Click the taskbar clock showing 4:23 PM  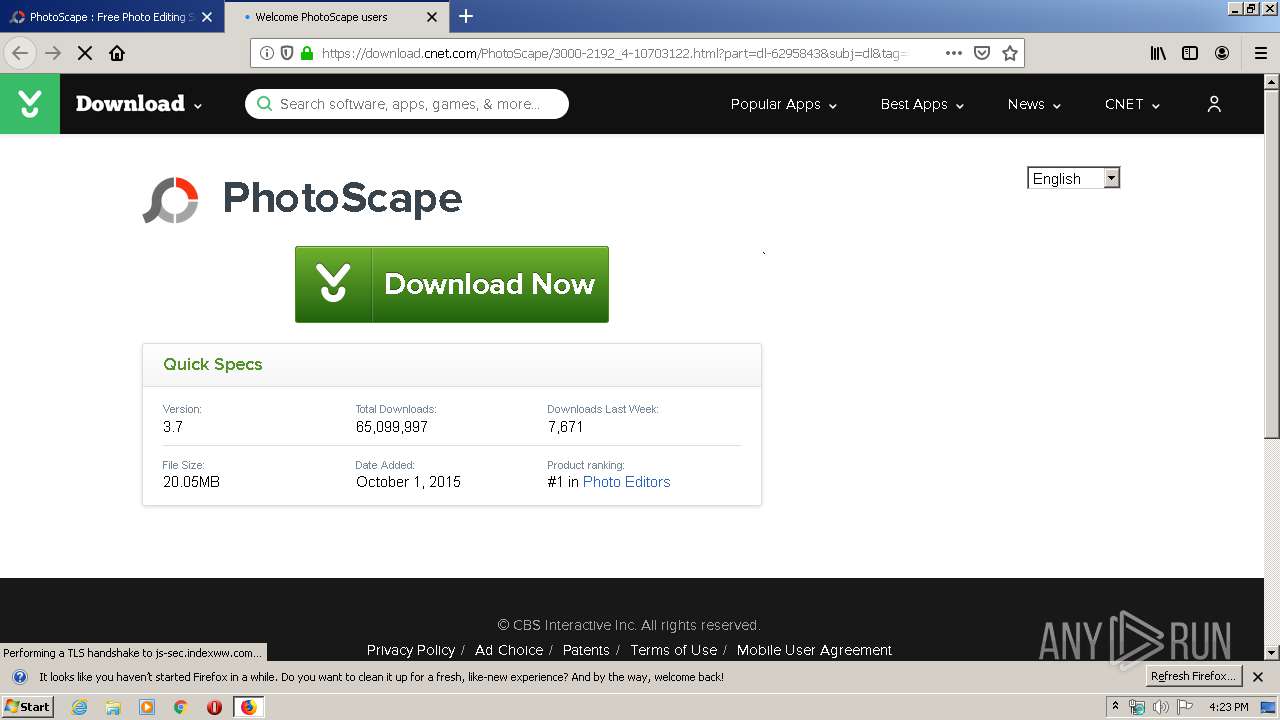point(1229,707)
